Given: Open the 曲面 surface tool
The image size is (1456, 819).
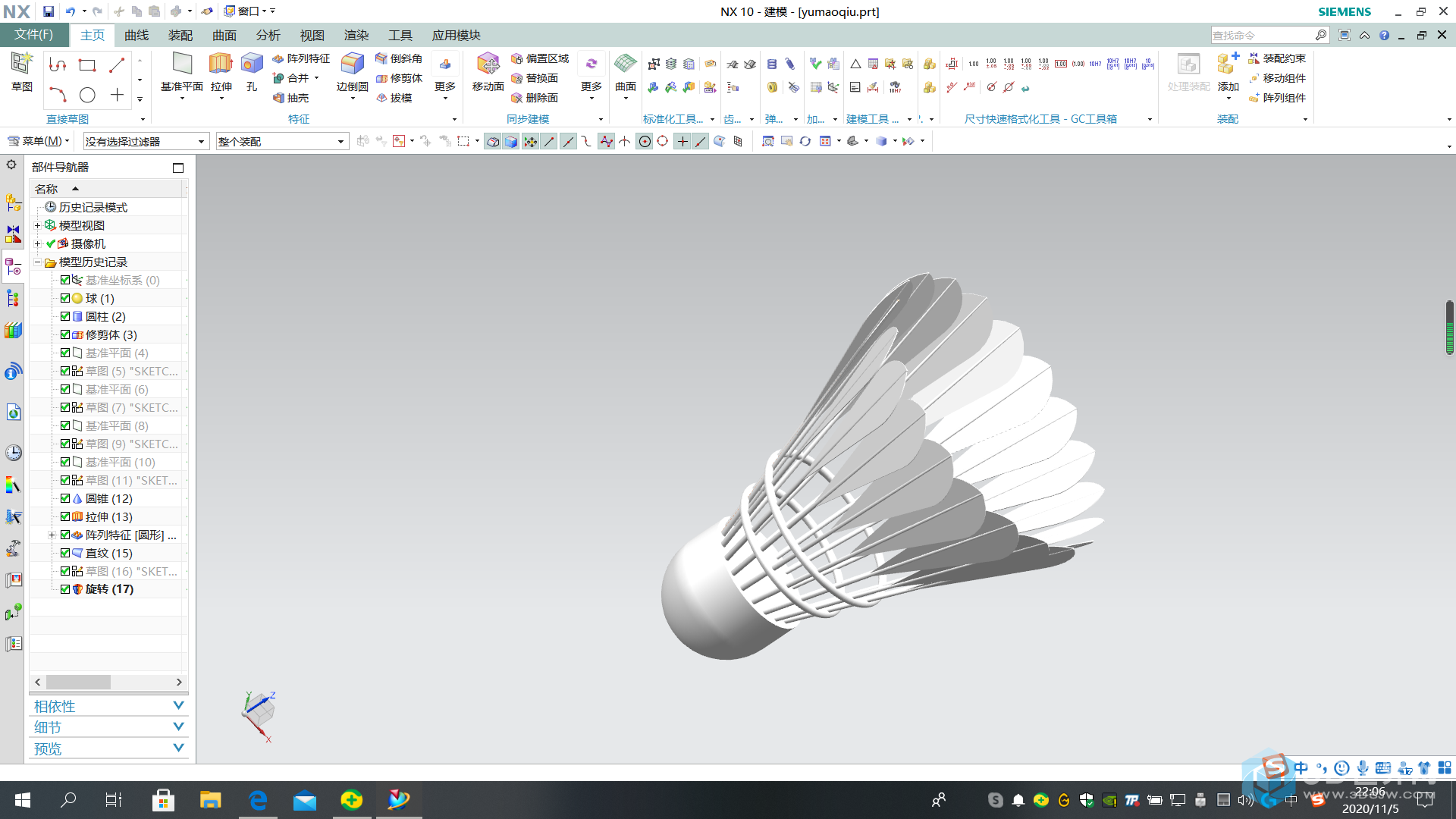Looking at the screenshot, I should tap(626, 72).
